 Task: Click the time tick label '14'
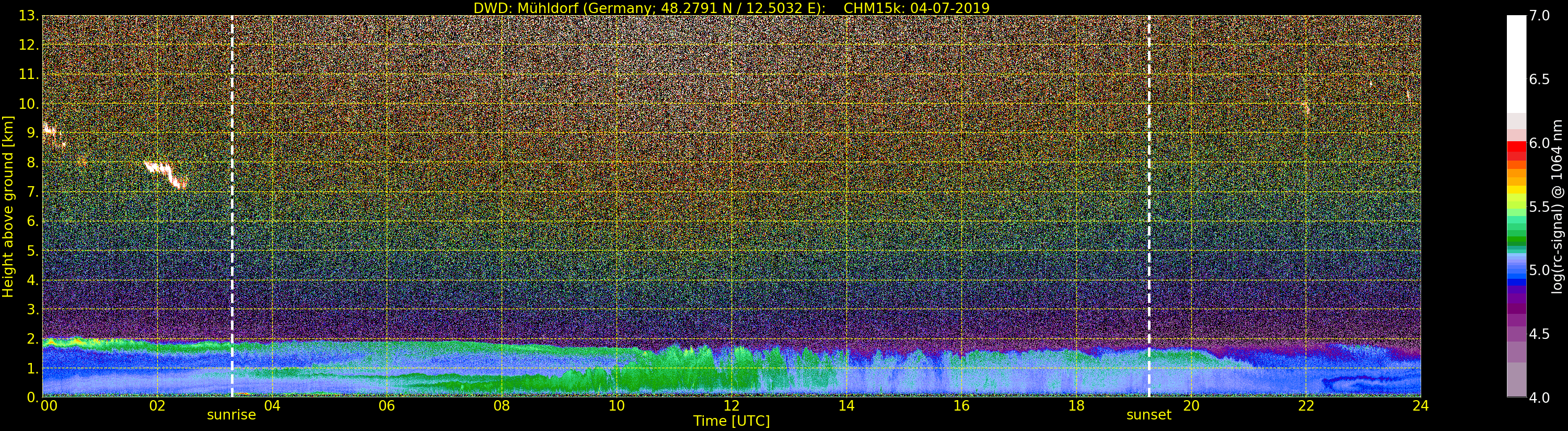click(846, 406)
